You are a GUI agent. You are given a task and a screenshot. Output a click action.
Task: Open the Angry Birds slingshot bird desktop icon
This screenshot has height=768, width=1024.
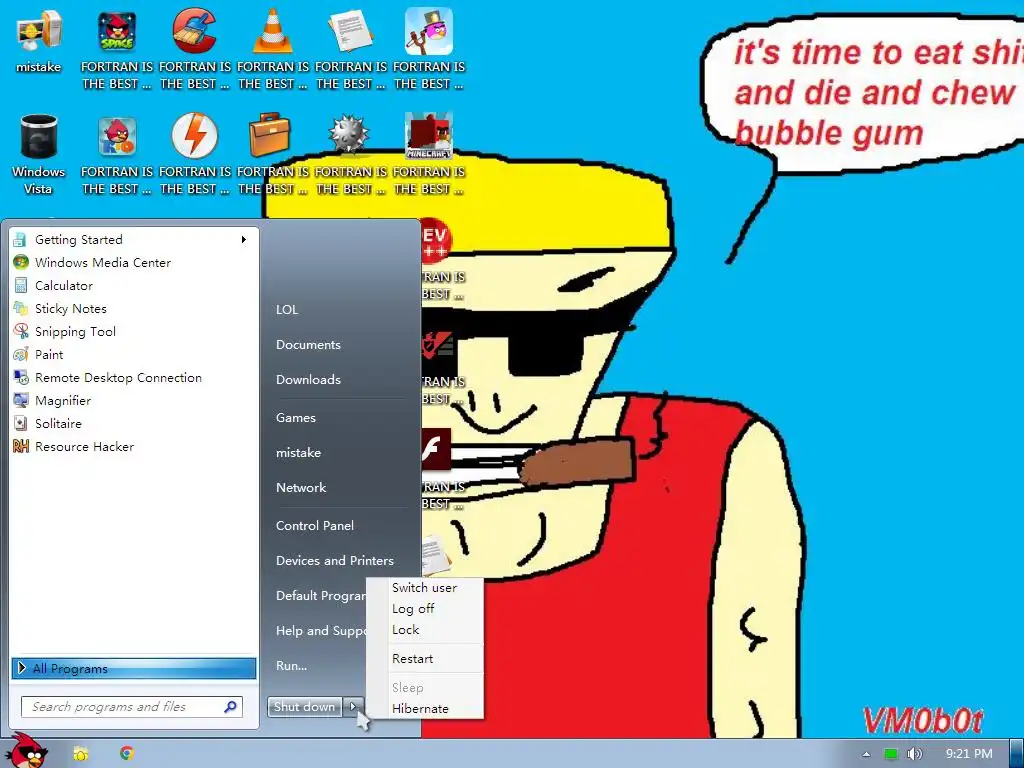point(428,31)
